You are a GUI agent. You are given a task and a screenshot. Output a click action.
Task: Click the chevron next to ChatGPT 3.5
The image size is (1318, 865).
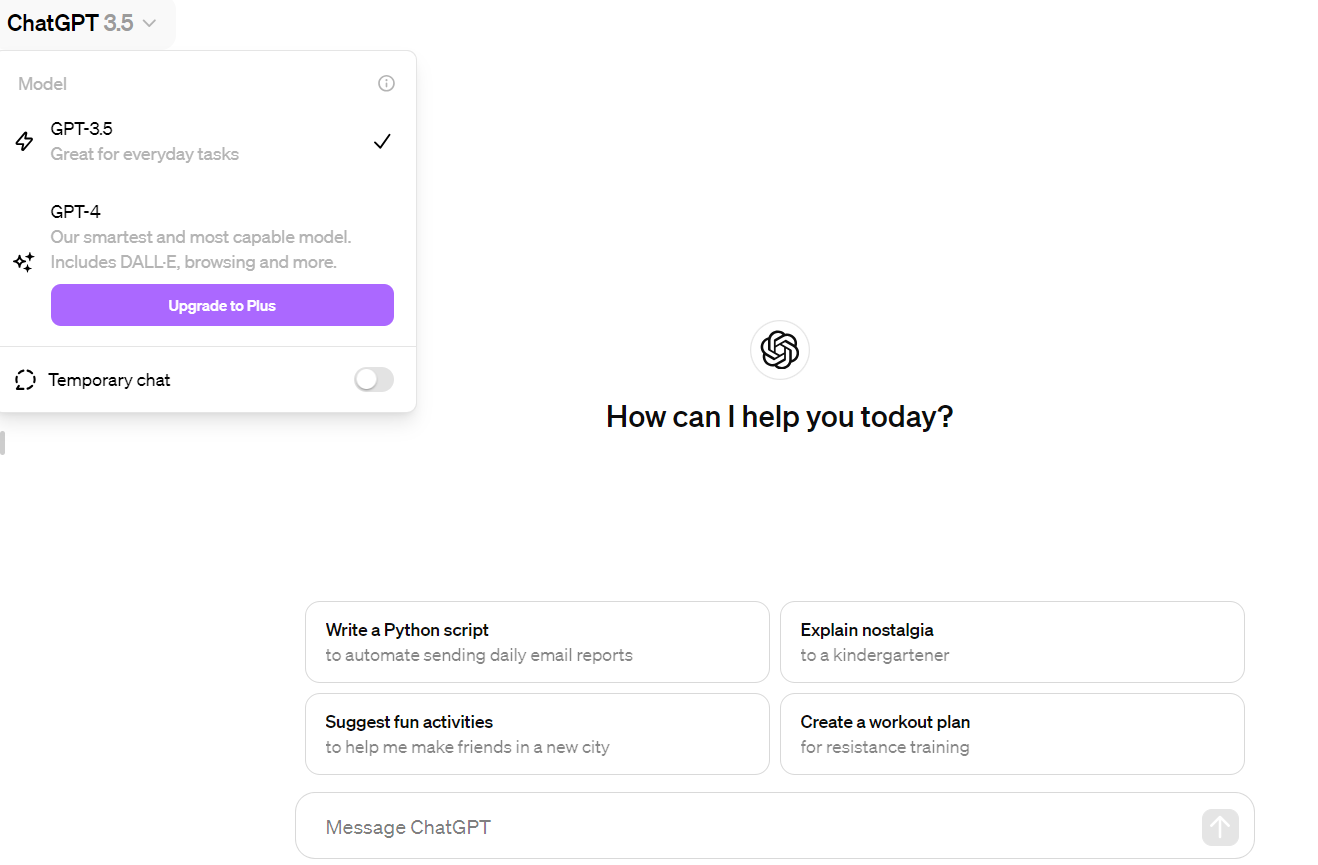click(149, 23)
